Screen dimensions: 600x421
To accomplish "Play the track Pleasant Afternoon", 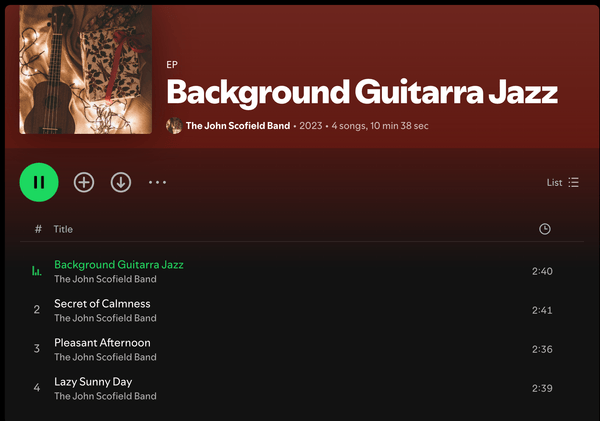I will (x=102, y=343).
